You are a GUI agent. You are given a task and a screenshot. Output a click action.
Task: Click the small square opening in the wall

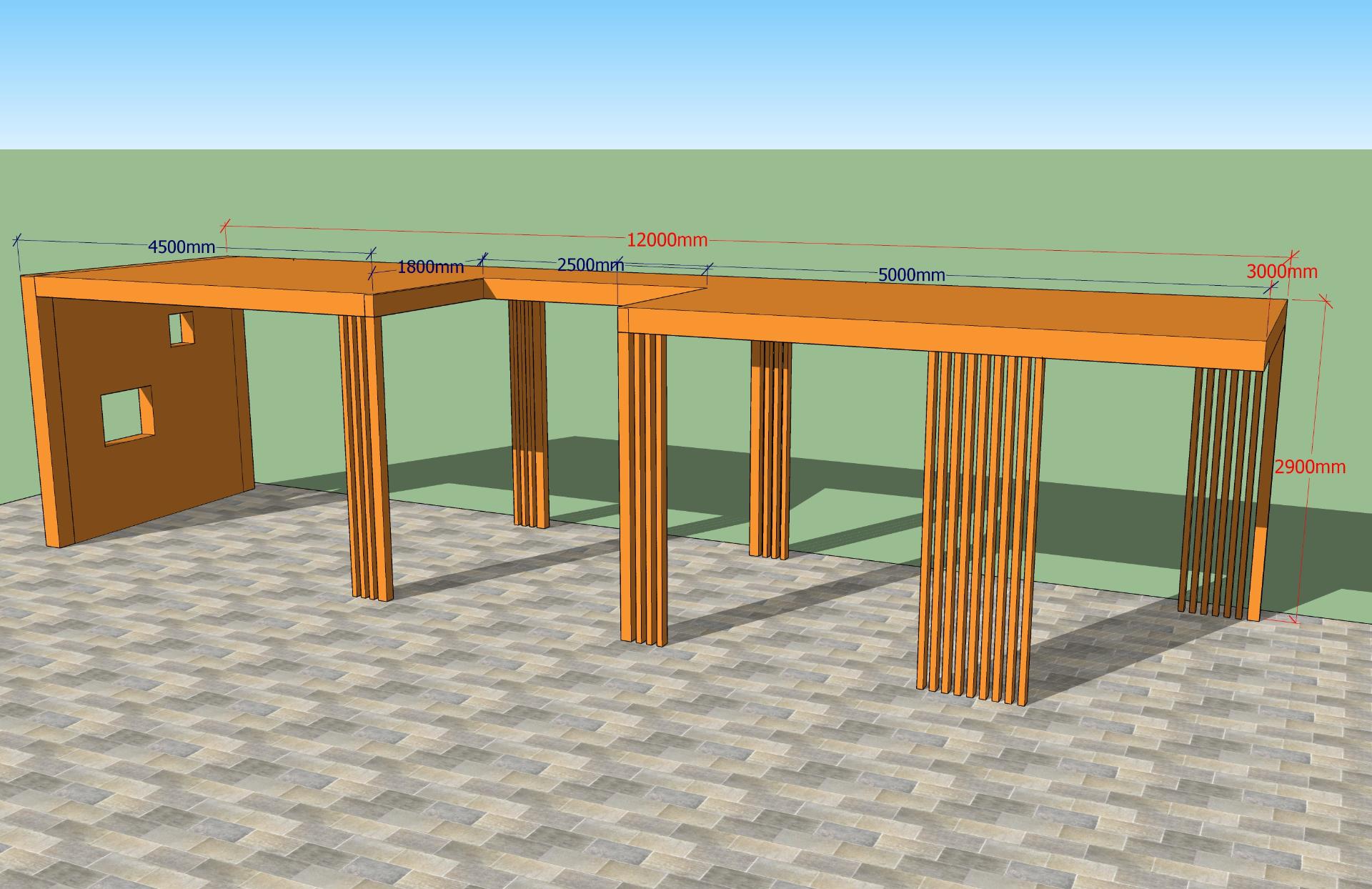point(182,329)
